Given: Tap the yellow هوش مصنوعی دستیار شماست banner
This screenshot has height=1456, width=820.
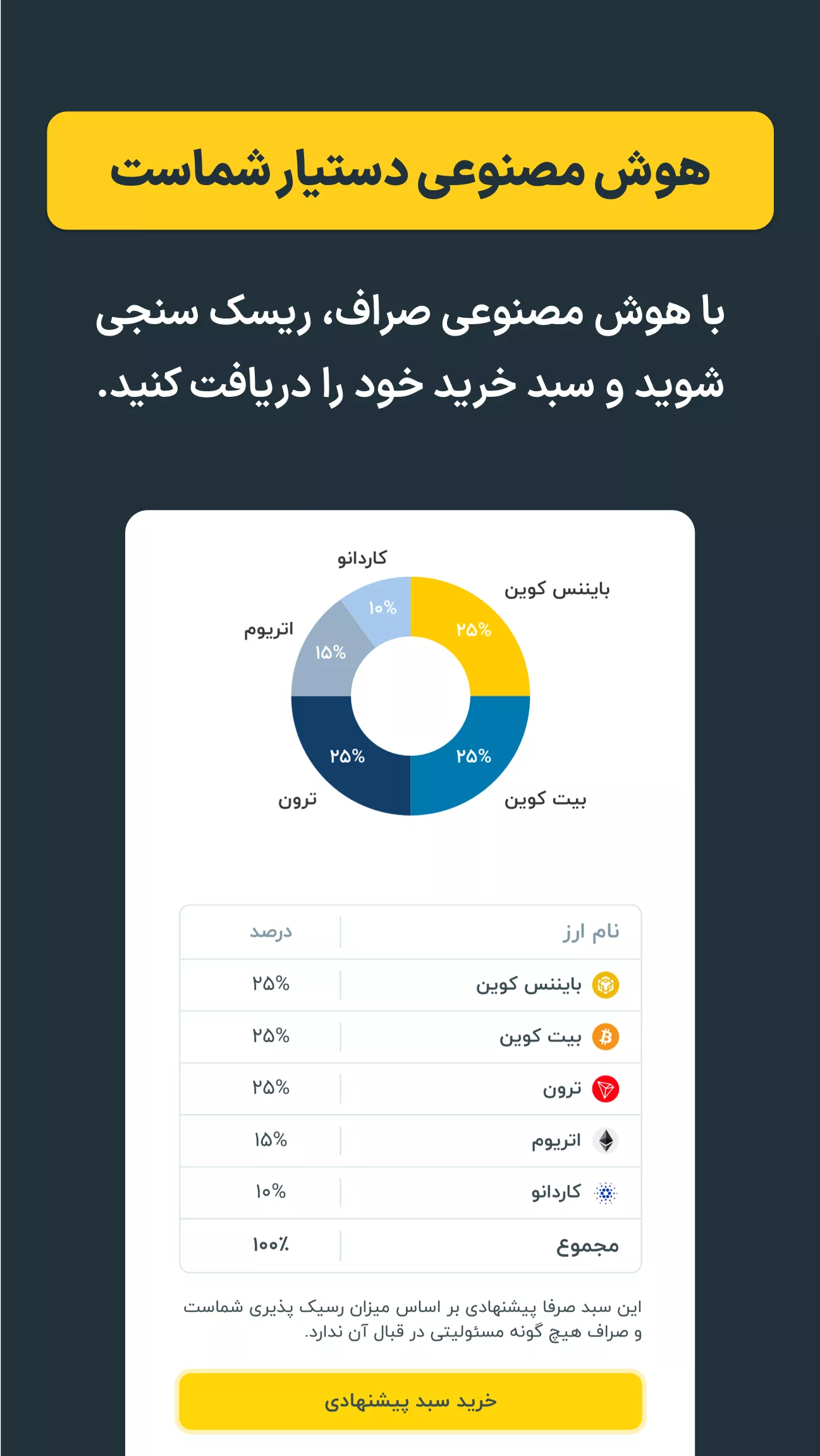Looking at the screenshot, I should [x=410, y=171].
